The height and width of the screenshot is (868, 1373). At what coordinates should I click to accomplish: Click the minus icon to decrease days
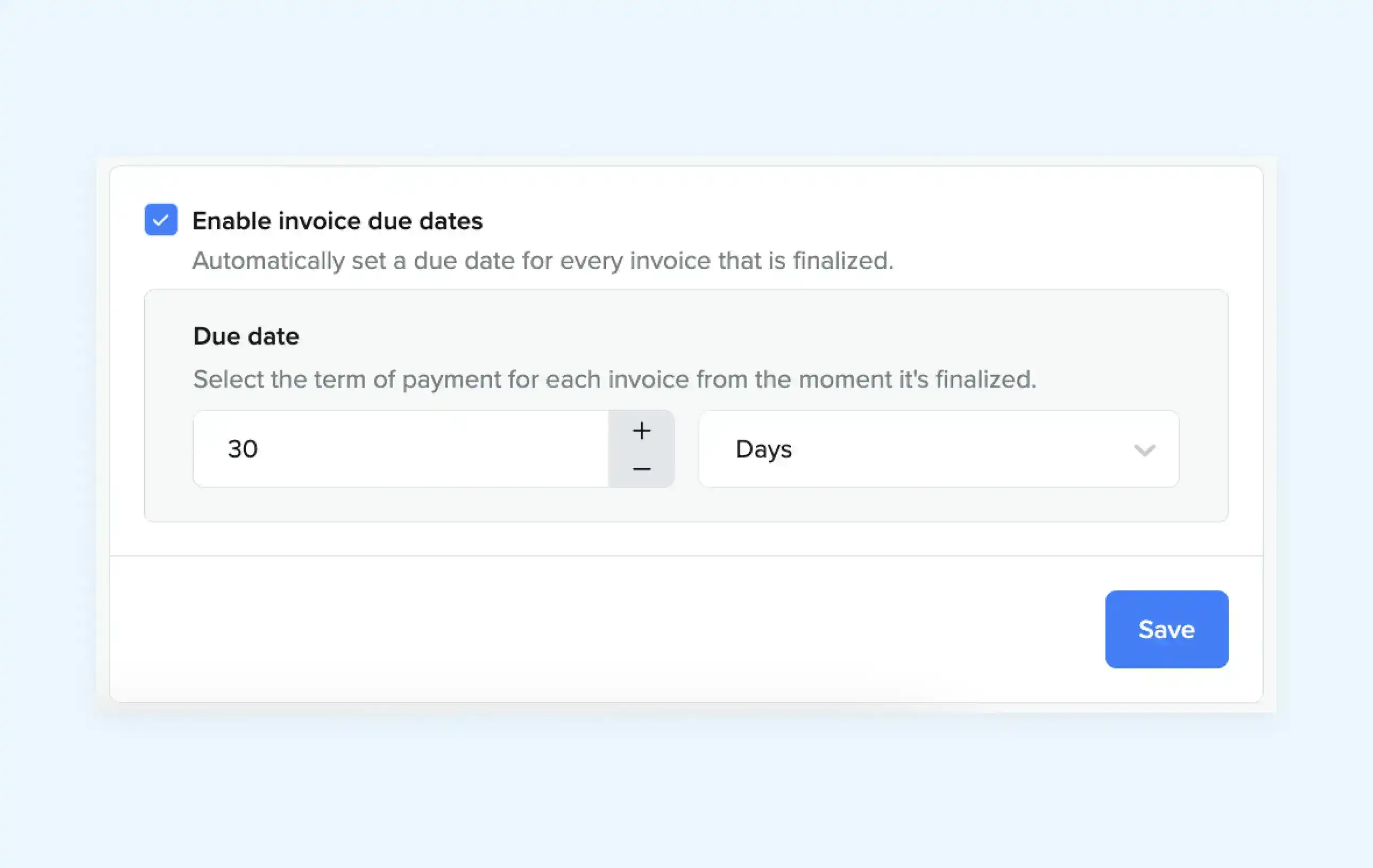(641, 468)
